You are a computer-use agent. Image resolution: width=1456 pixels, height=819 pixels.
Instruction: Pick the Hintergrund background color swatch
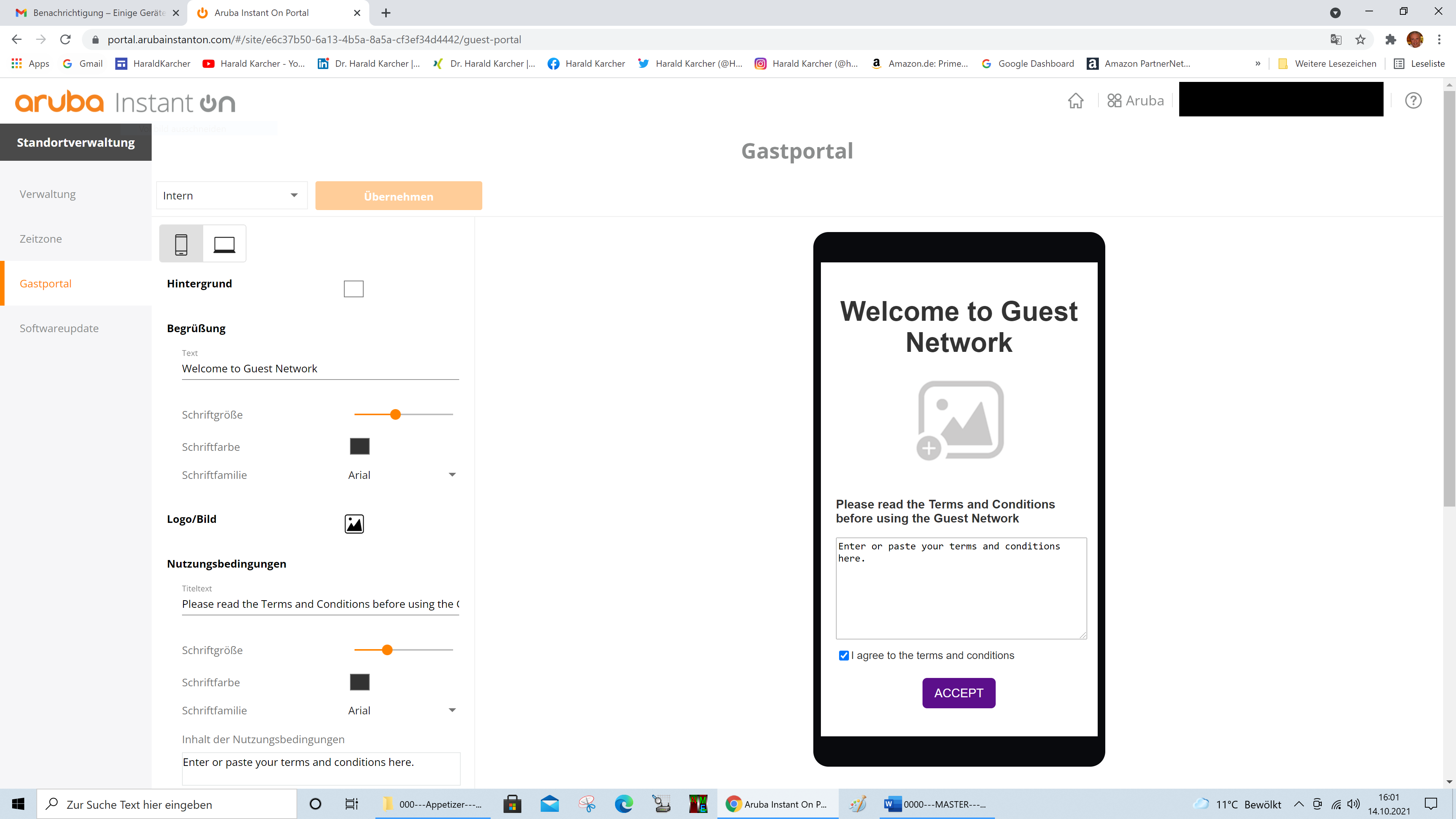pyautogui.click(x=353, y=289)
